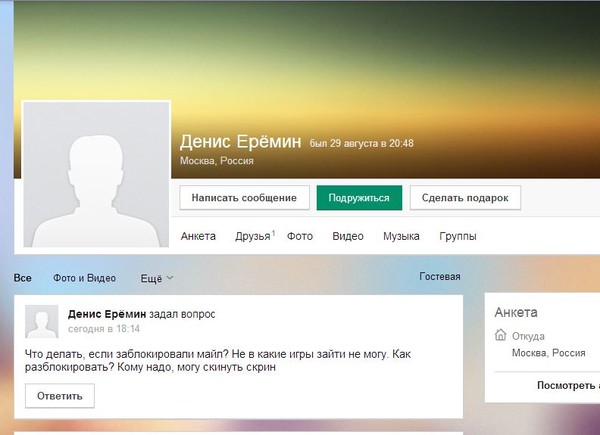
Task: Select the Все feed filter
Action: click(23, 278)
